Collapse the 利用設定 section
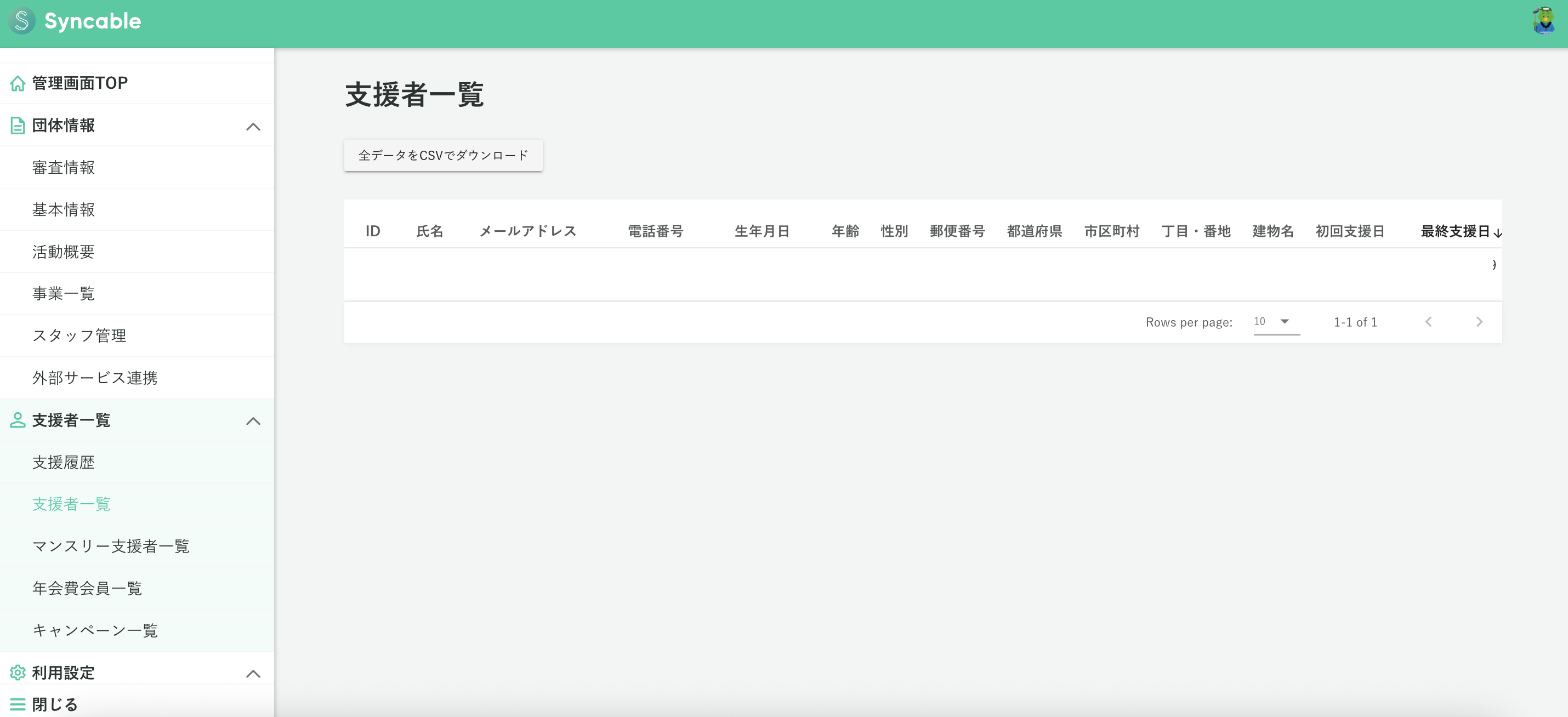 coord(253,673)
